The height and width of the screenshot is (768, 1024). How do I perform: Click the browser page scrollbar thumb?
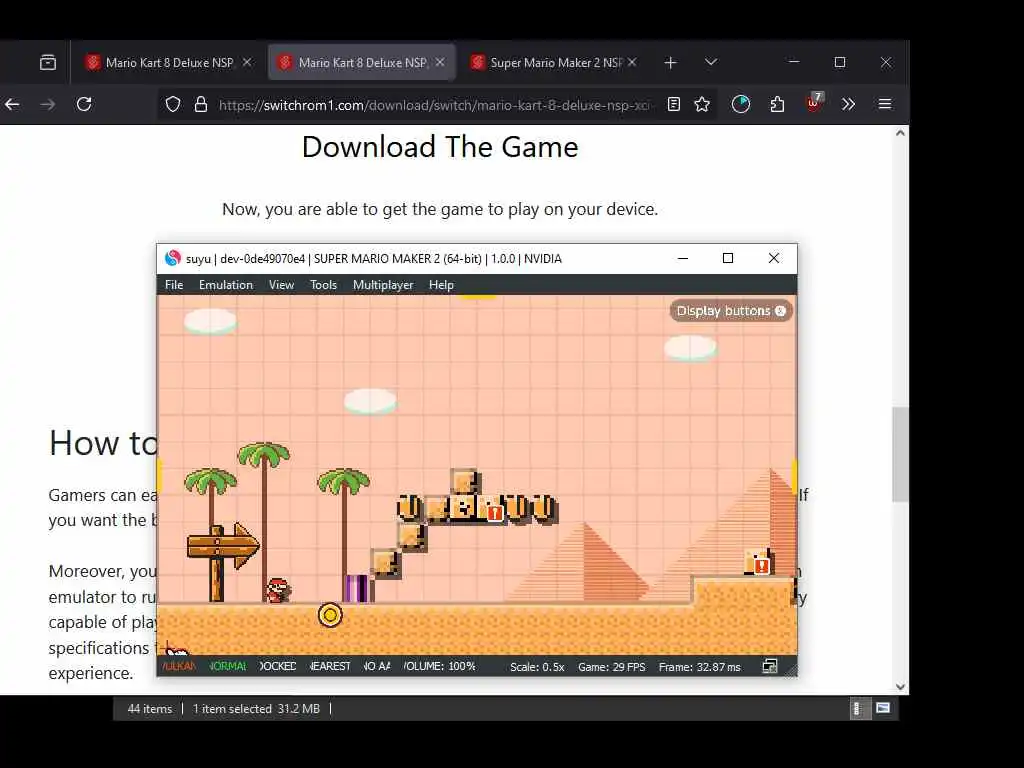(x=901, y=454)
